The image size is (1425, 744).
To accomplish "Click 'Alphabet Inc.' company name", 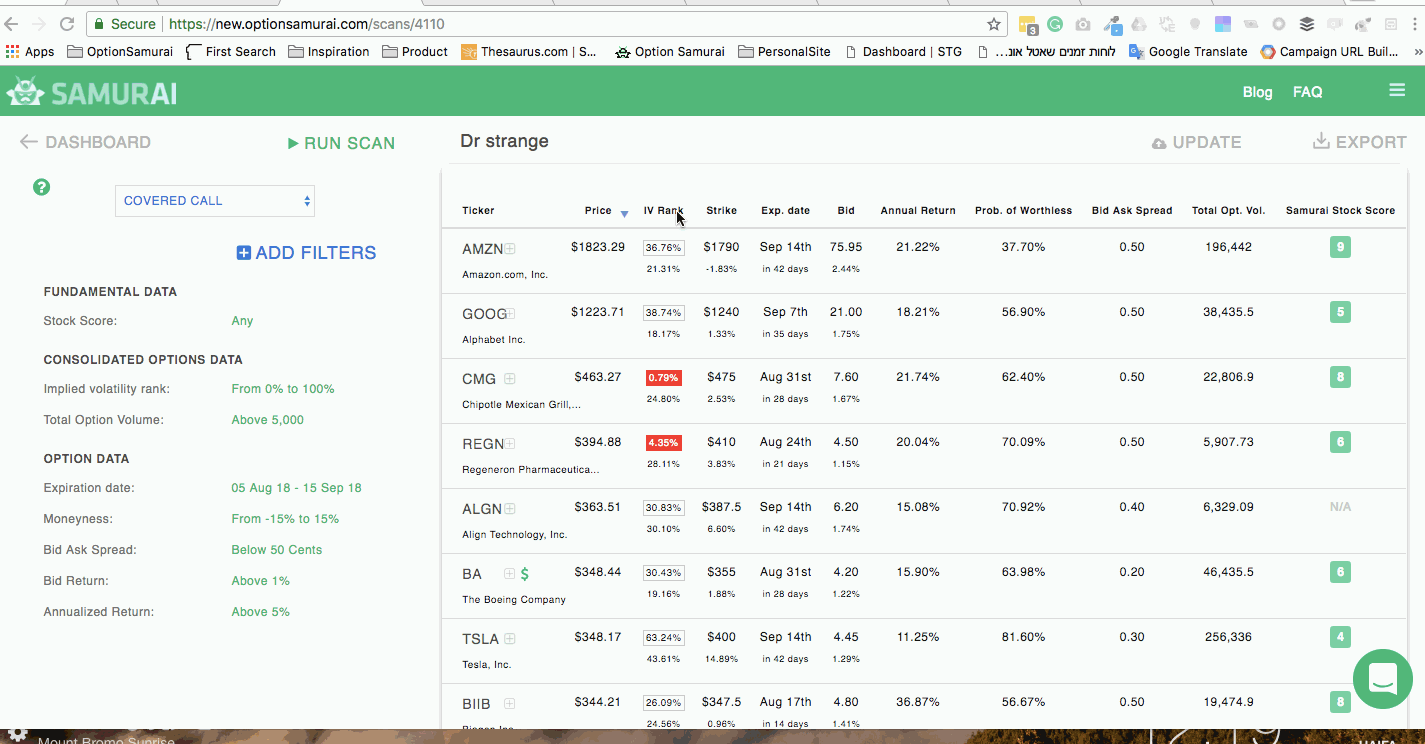I will pos(493,340).
